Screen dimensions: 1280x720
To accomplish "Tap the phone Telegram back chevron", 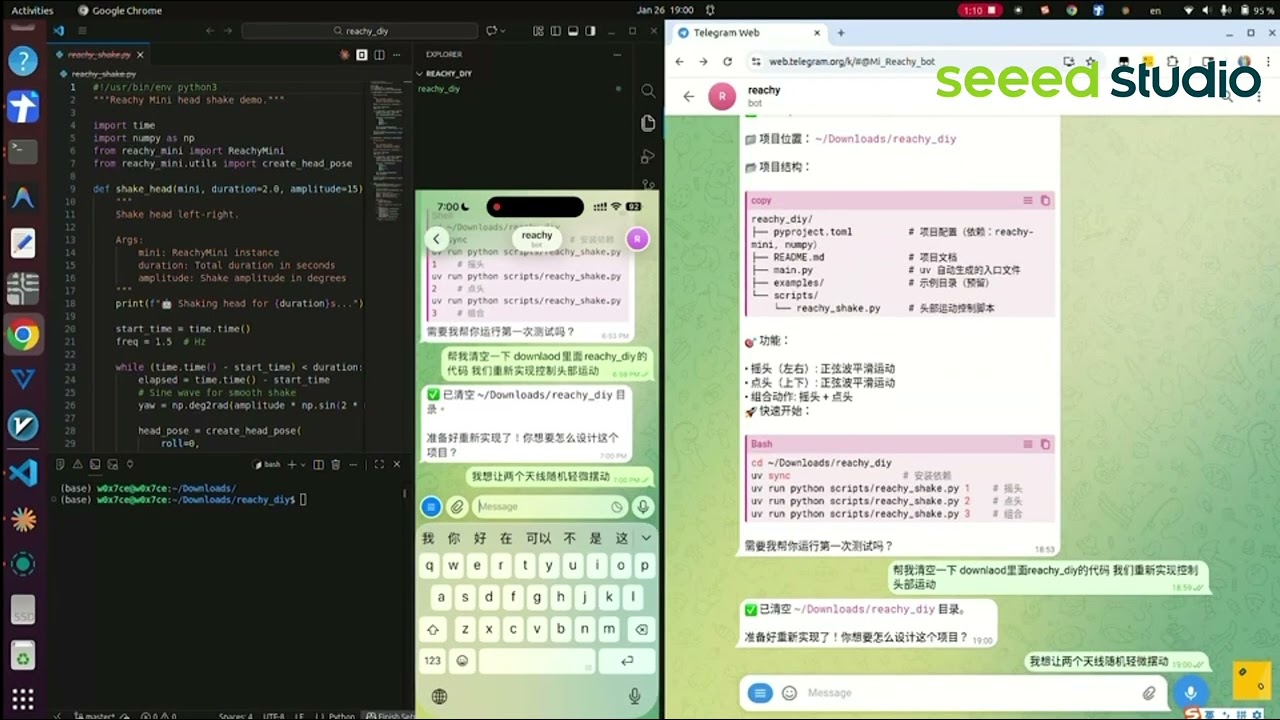I will 436,239.
